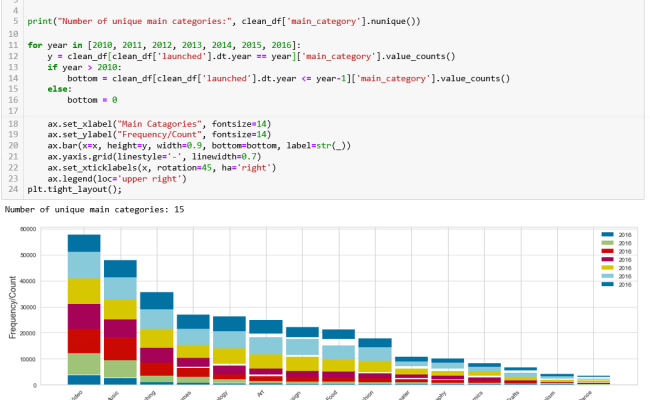Click the magenta segment of the tallest bar
The height and width of the screenshot is (400, 650).
tap(84, 317)
